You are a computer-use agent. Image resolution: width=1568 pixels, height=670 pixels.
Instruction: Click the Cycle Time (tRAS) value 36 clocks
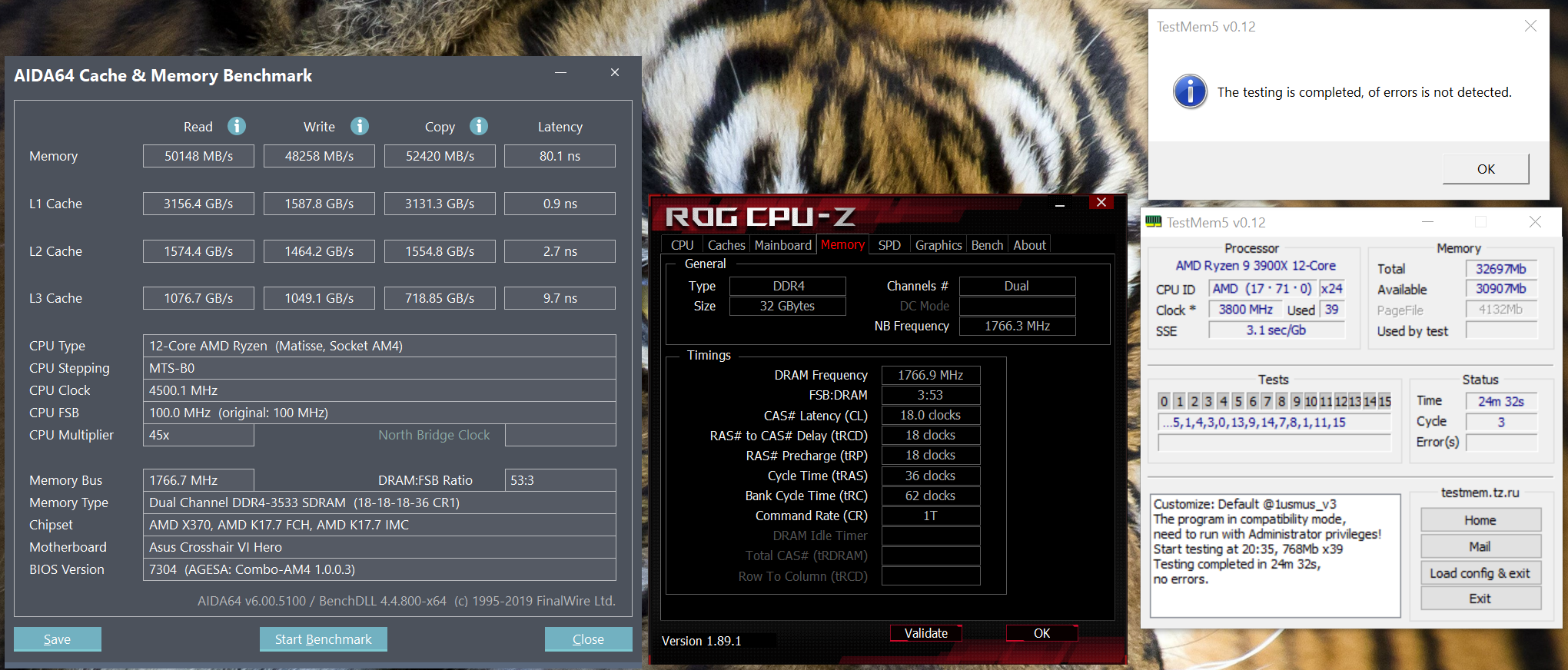tap(931, 476)
